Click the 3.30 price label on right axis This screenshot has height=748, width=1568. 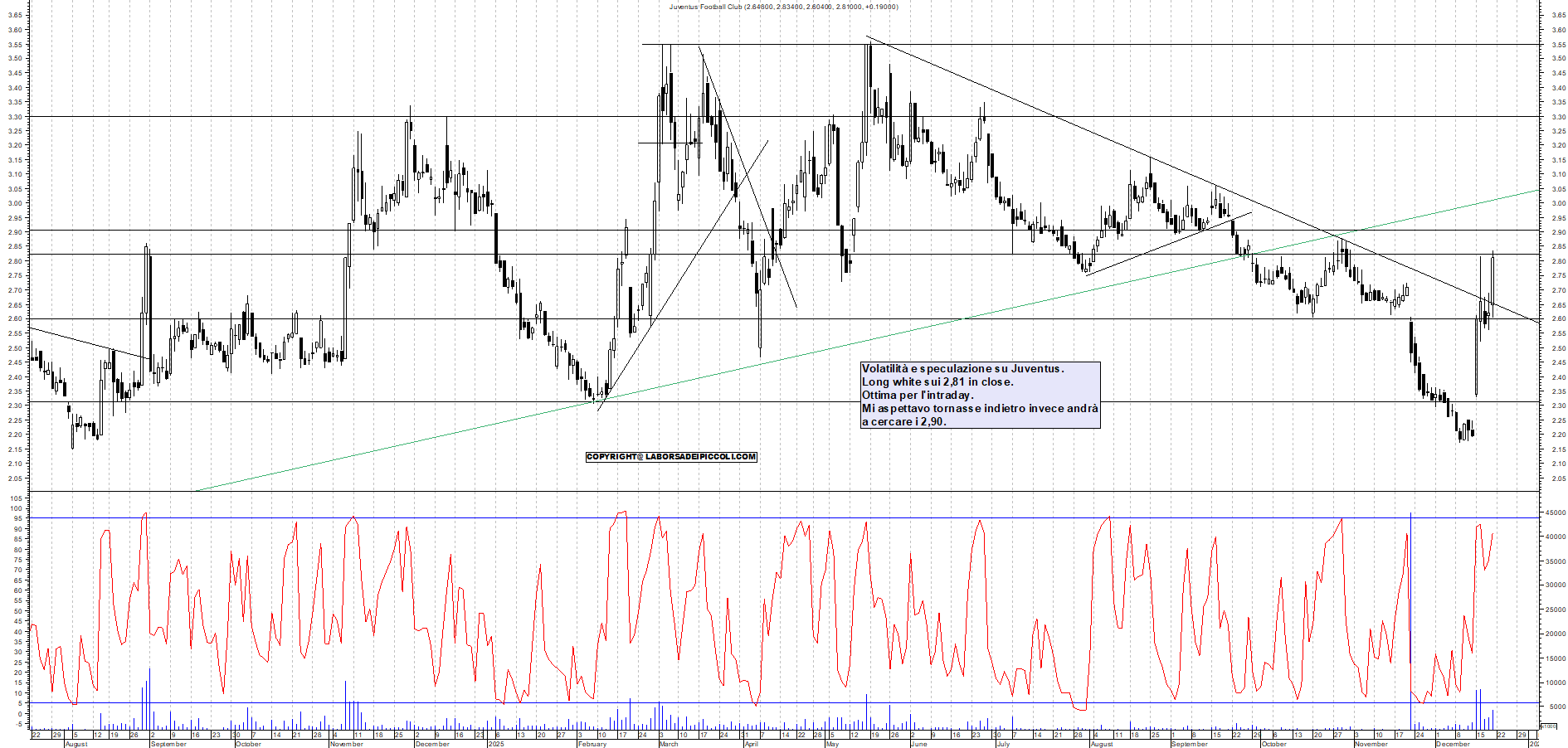coord(1558,117)
